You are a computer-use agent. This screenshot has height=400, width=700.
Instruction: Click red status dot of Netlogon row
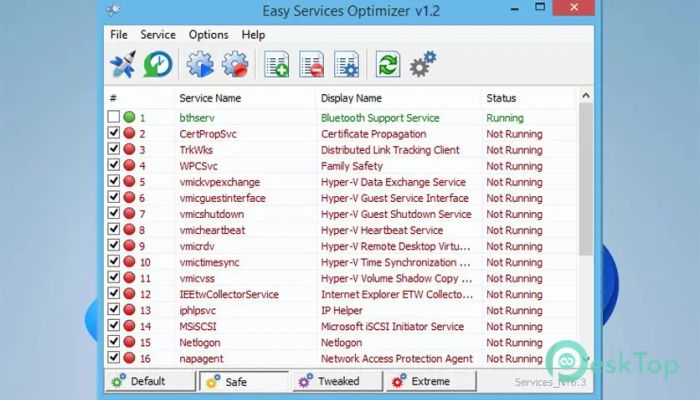(x=129, y=342)
